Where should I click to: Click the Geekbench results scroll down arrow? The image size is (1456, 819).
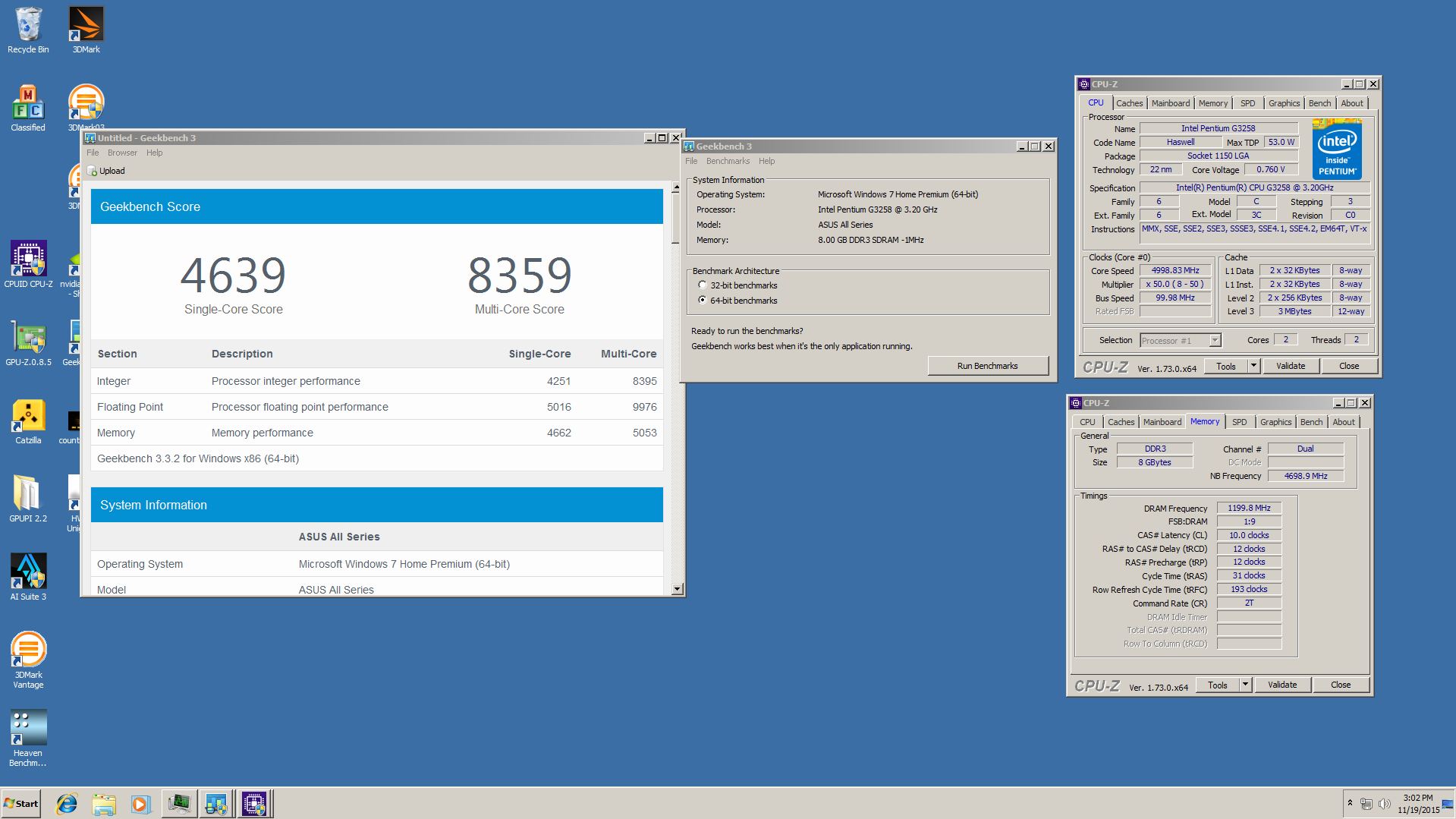point(676,589)
